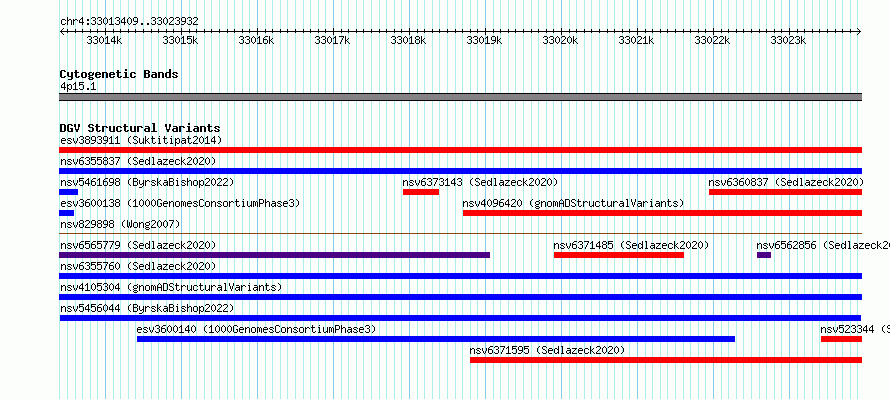Viewport: 890px width, 399px height.
Task: Click the 'DGV Structural Variants' track title
Action: 140,128
